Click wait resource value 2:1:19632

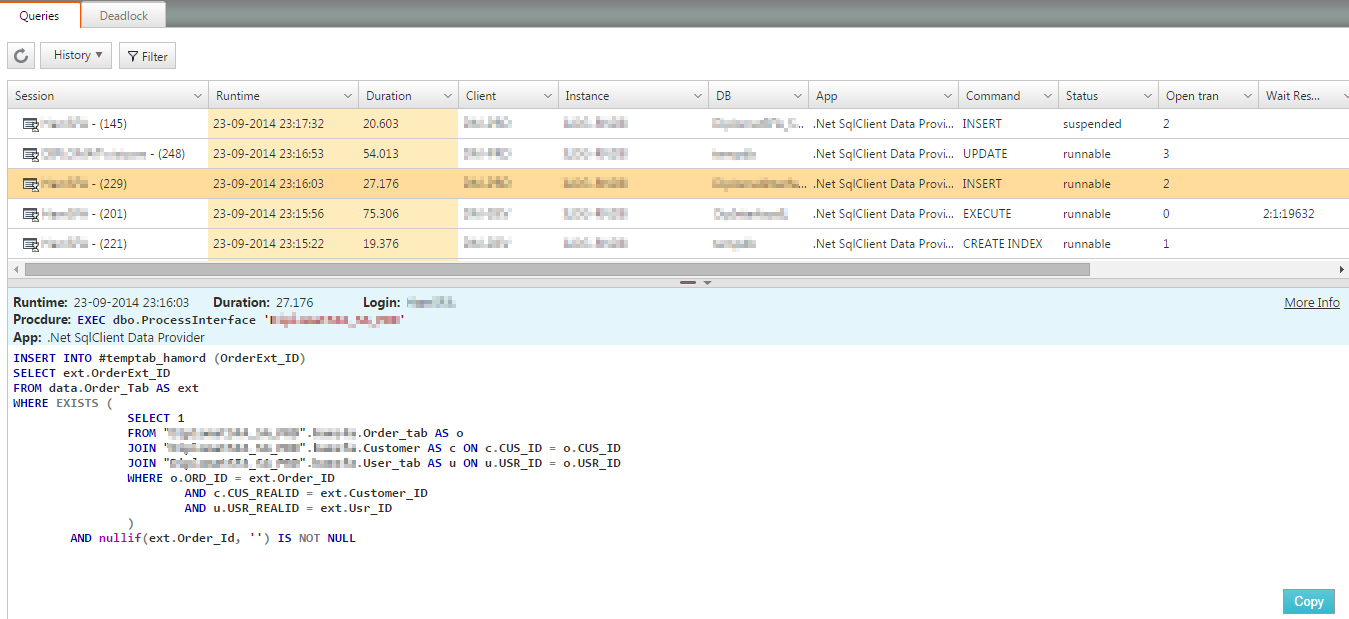[x=1288, y=214]
